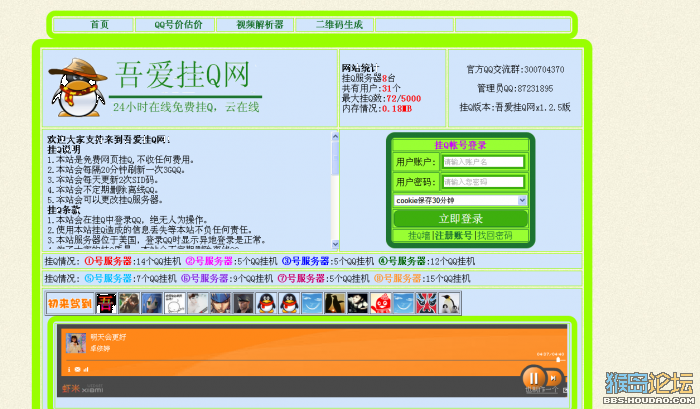Open the 挂Q墙 link
The width and height of the screenshot is (700, 409).
click(419, 235)
